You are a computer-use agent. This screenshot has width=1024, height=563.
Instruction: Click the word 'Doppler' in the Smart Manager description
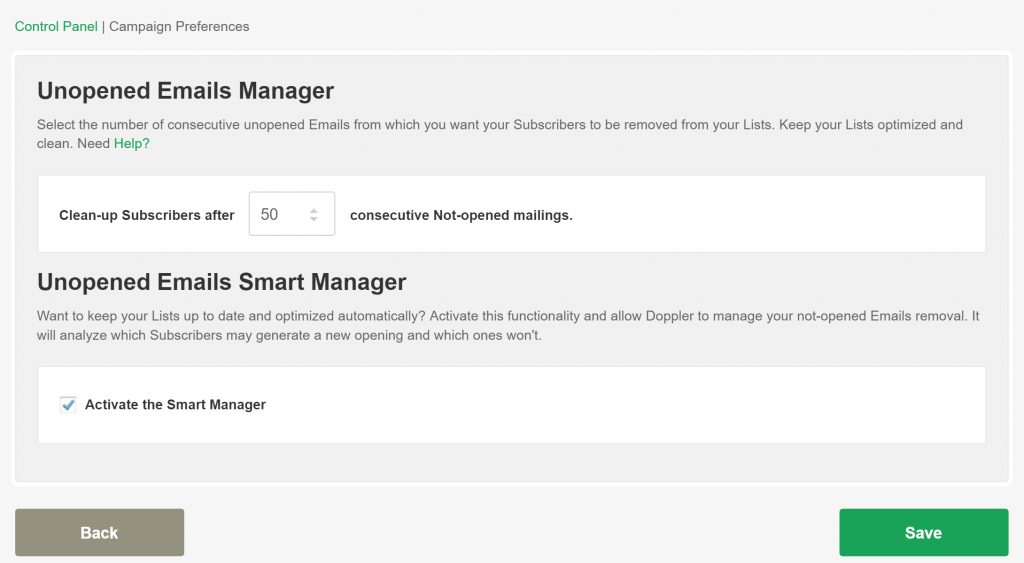[669, 316]
